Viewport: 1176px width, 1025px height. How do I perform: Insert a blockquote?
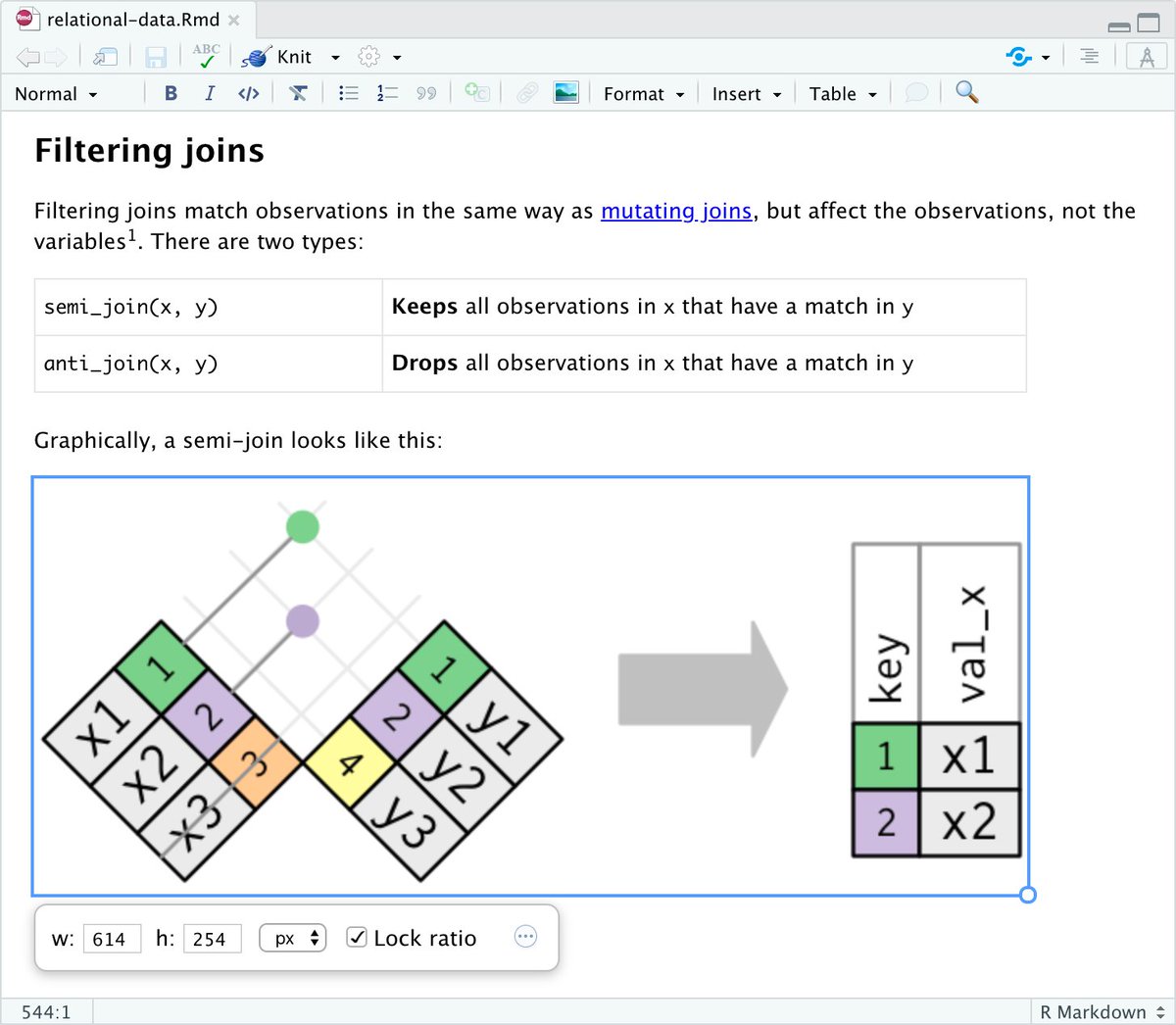click(x=426, y=93)
